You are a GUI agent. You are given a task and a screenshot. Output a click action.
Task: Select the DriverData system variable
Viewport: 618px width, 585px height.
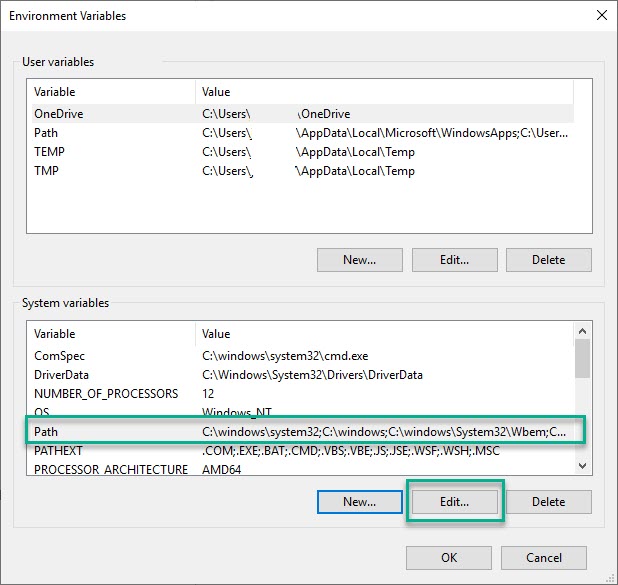pyautogui.click(x=62, y=375)
